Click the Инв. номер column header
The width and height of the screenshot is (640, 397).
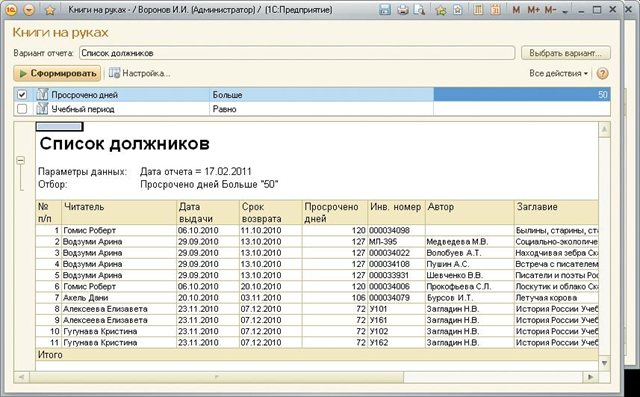(x=396, y=212)
